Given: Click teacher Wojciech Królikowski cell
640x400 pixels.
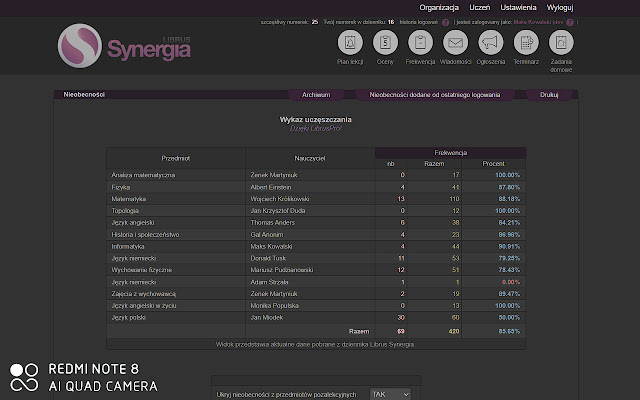Looking at the screenshot, I should [310, 199].
